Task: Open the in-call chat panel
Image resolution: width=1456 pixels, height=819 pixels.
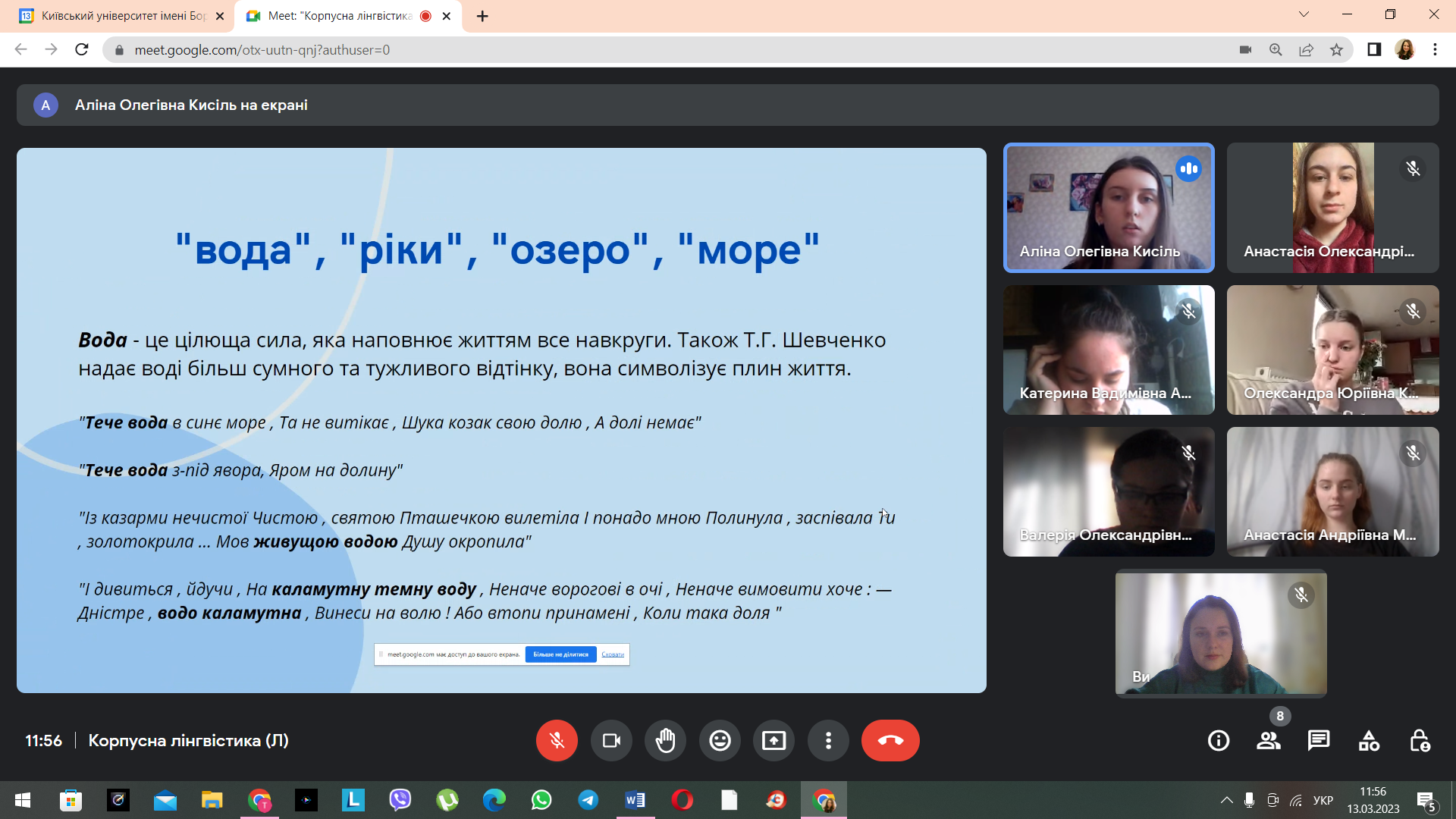Action: [x=1319, y=740]
